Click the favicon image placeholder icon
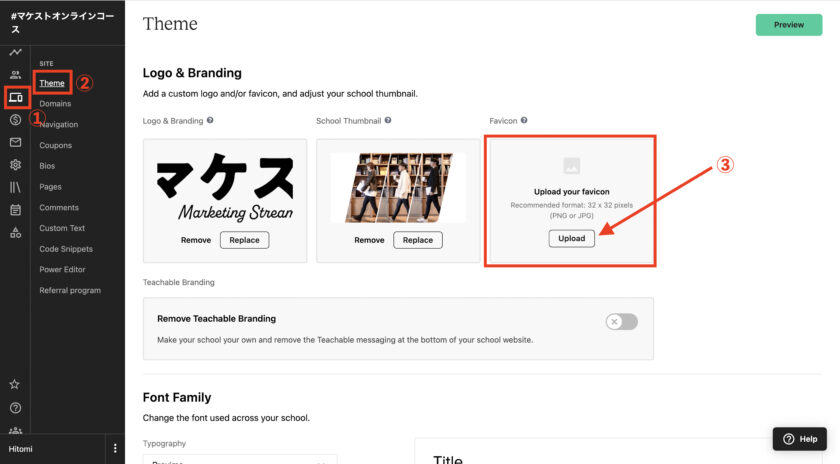The width and height of the screenshot is (840, 464). coord(572,166)
